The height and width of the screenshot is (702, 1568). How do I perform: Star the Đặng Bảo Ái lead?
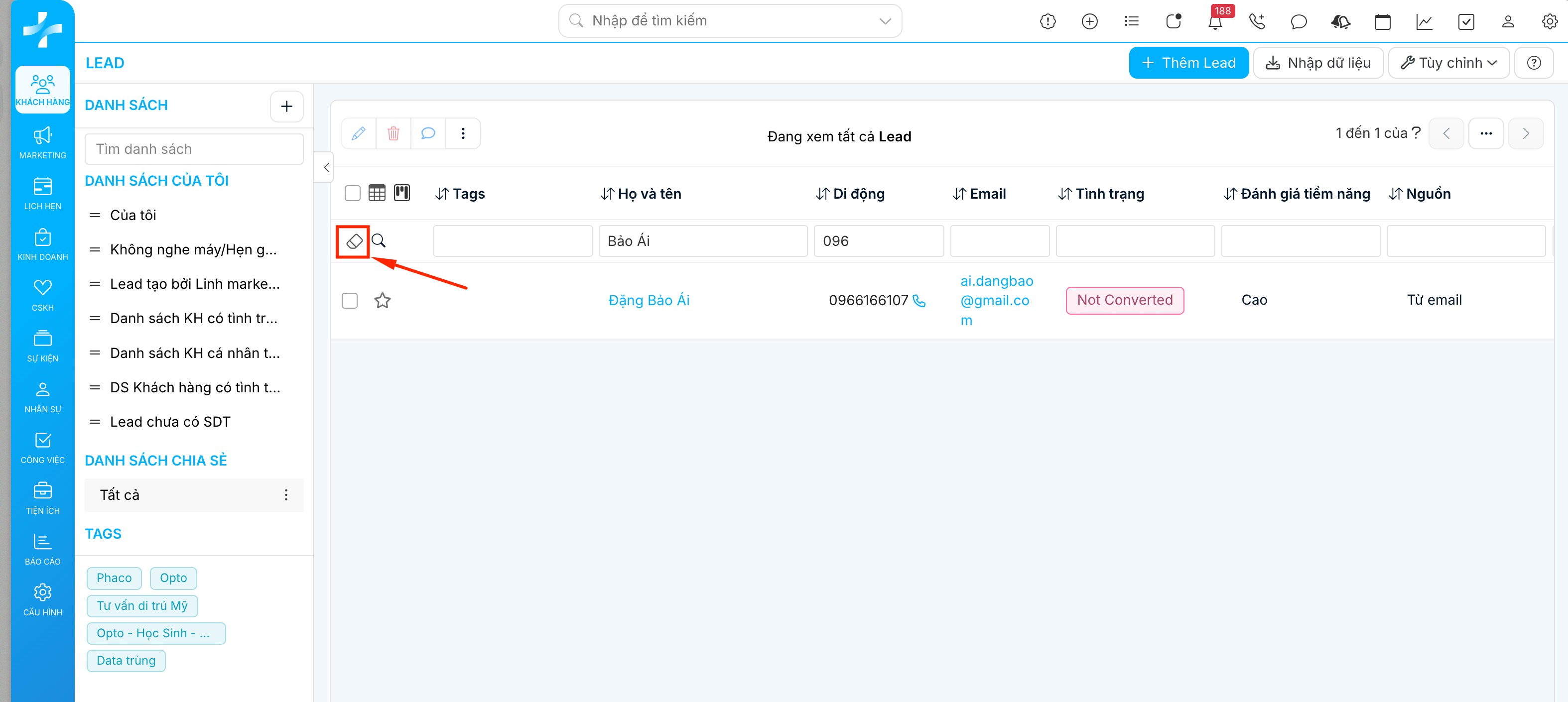pos(382,301)
